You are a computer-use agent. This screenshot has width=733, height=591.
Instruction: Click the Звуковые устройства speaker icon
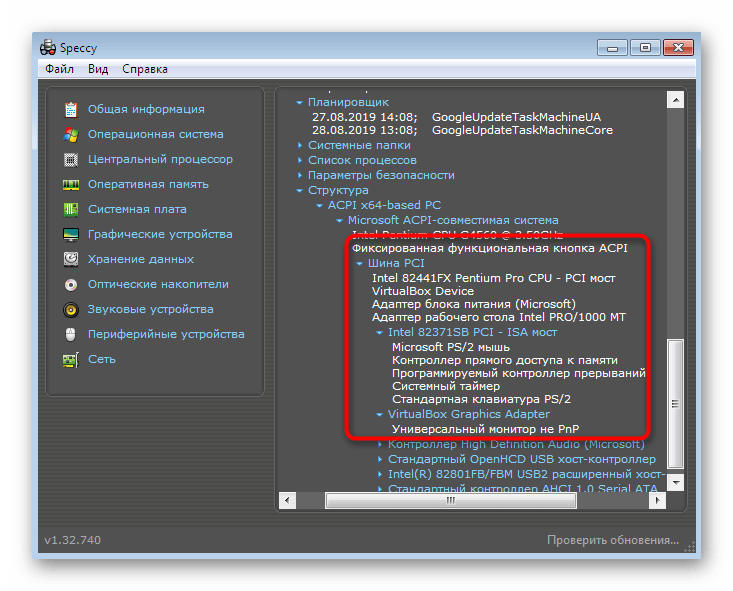pos(71,310)
